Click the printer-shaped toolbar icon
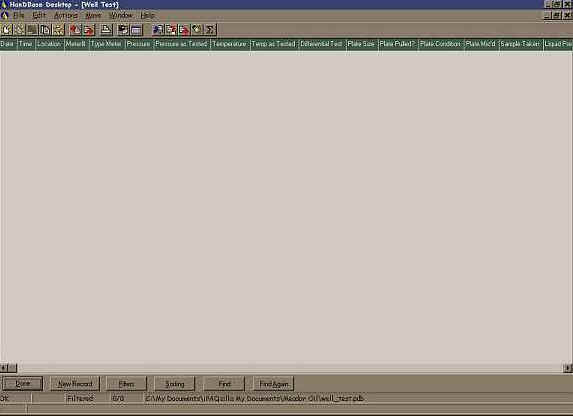 106,30
